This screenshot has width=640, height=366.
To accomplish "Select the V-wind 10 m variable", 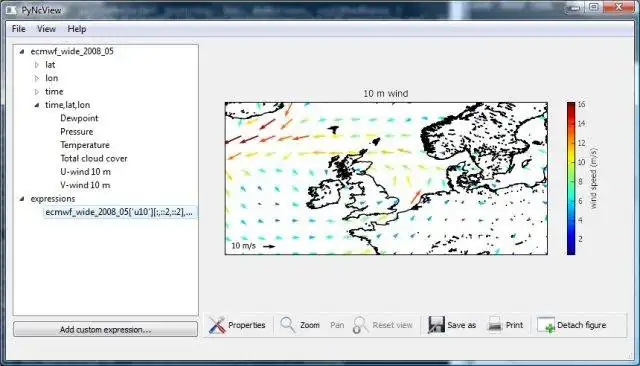I will tap(85, 185).
